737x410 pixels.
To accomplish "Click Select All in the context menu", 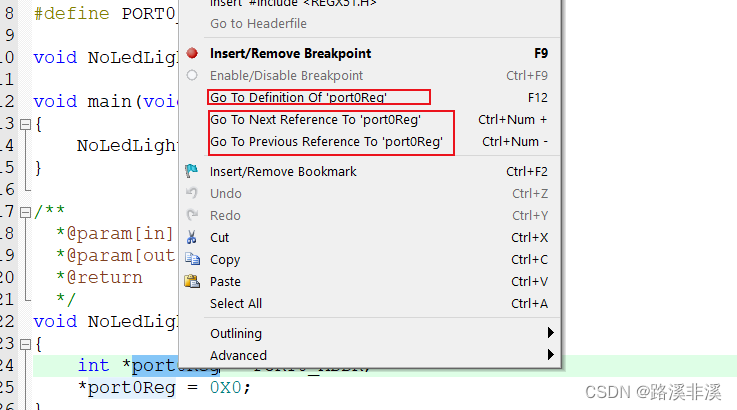I will point(236,303).
